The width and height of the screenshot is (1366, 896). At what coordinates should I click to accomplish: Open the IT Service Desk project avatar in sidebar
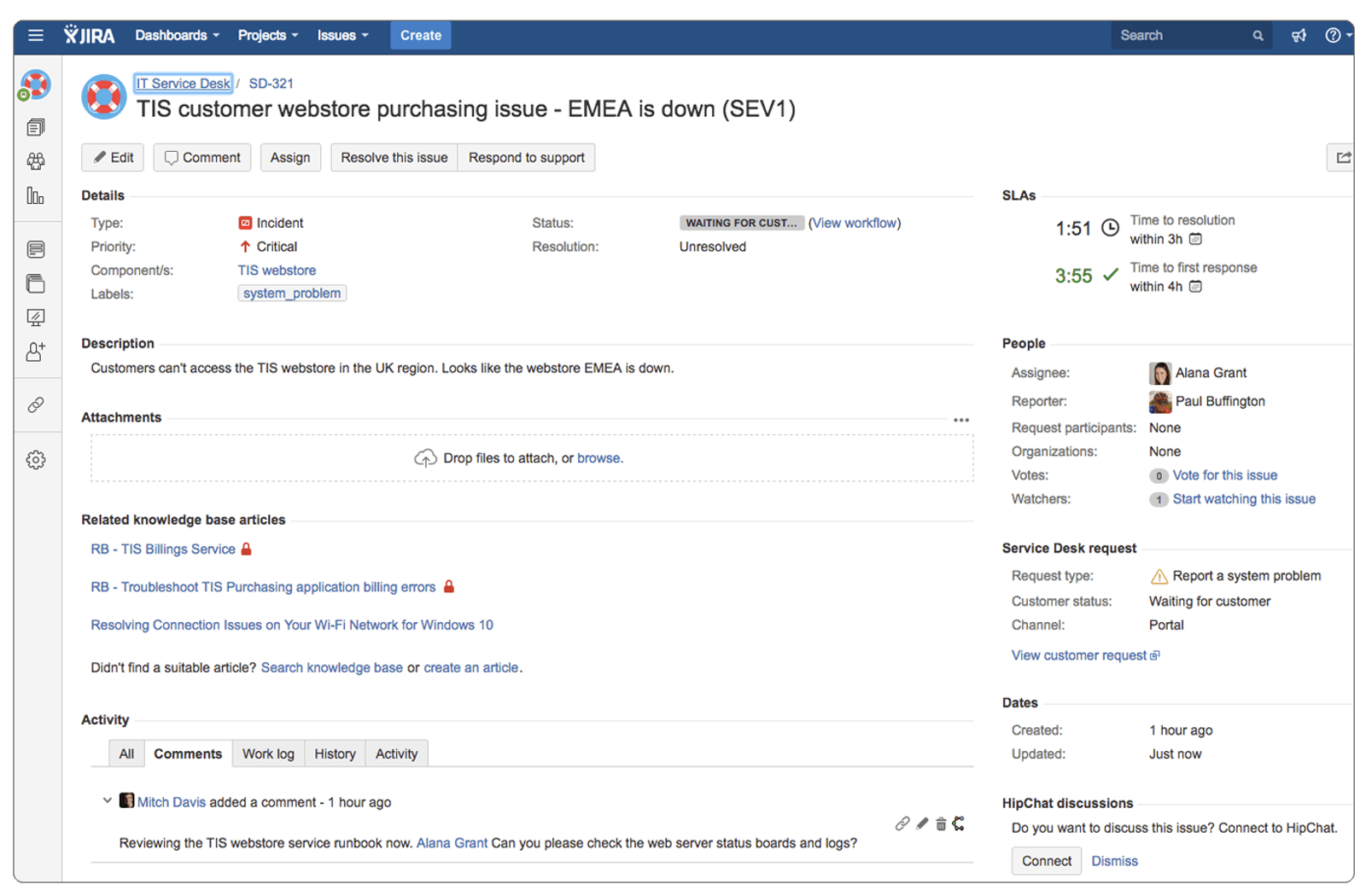(35, 85)
